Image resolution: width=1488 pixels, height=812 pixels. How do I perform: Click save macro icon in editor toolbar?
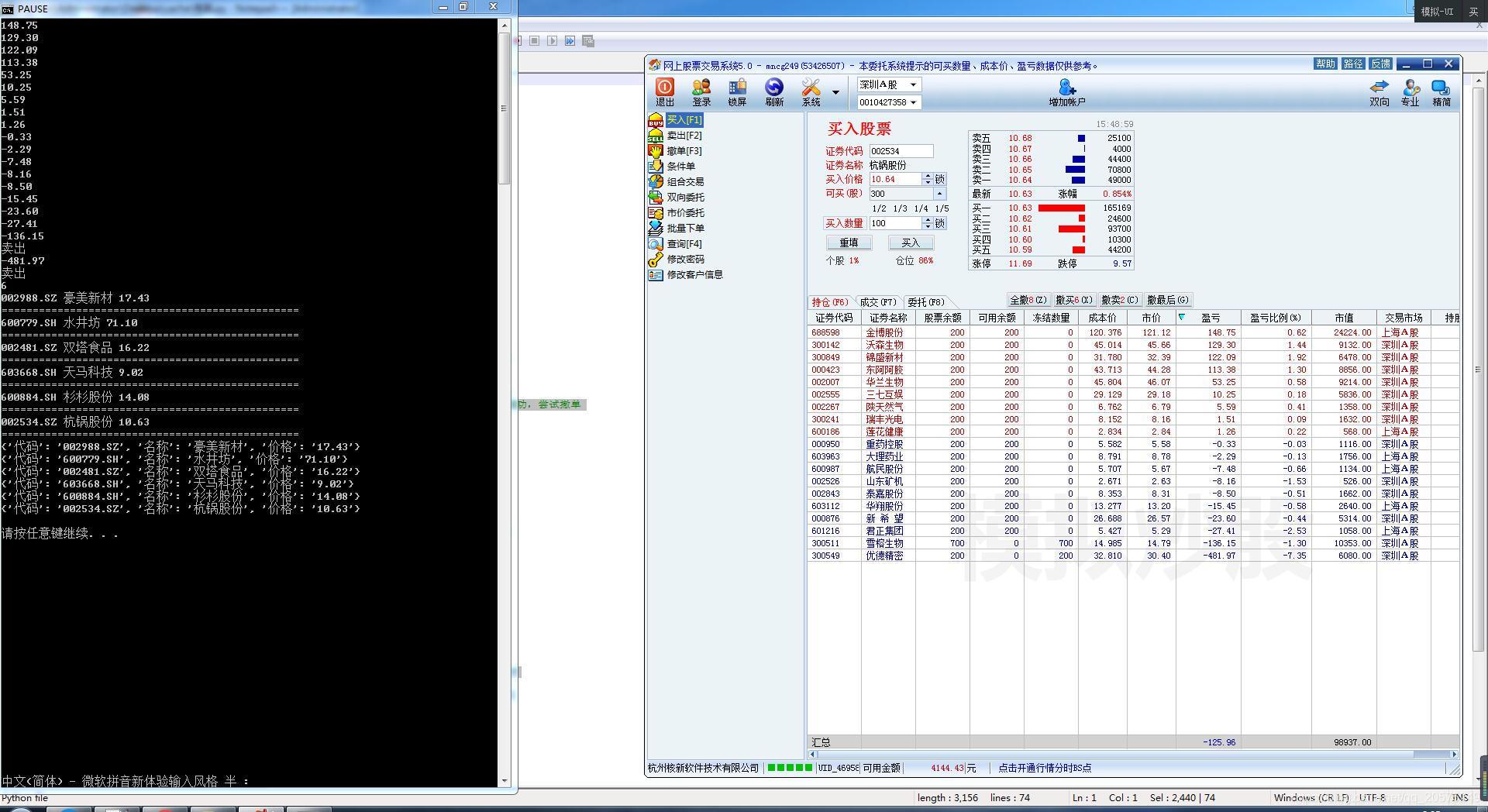[x=588, y=41]
